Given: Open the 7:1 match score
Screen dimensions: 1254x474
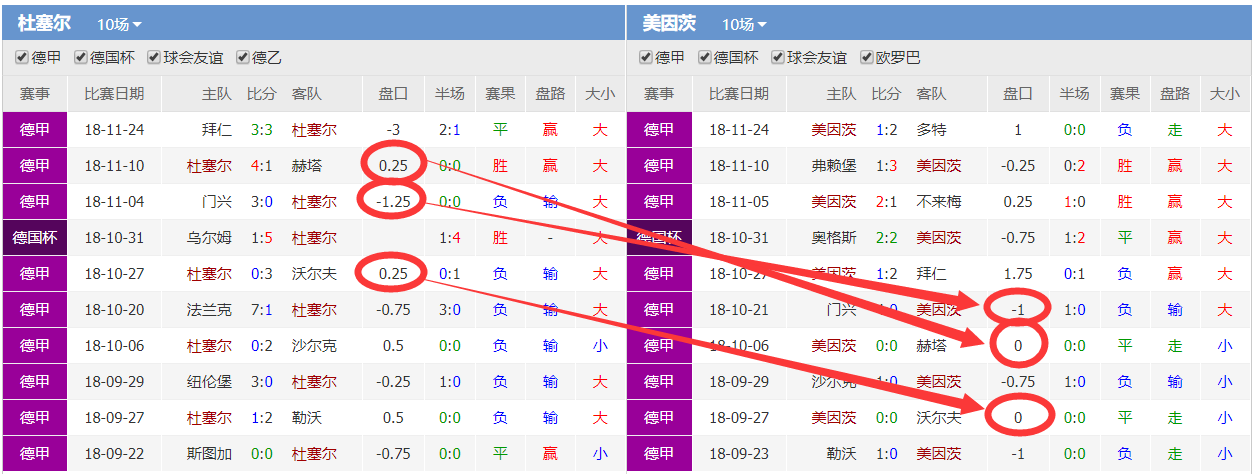Looking at the screenshot, I should (x=261, y=310).
